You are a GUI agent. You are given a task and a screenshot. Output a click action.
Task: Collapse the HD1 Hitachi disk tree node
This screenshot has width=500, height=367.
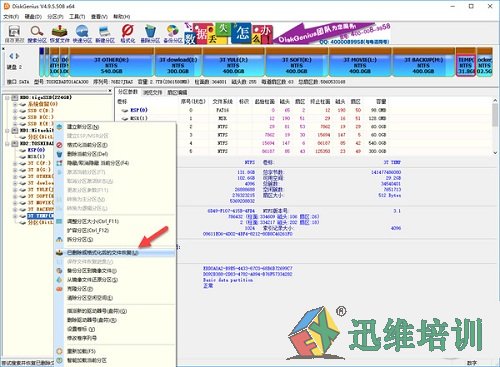point(7,131)
